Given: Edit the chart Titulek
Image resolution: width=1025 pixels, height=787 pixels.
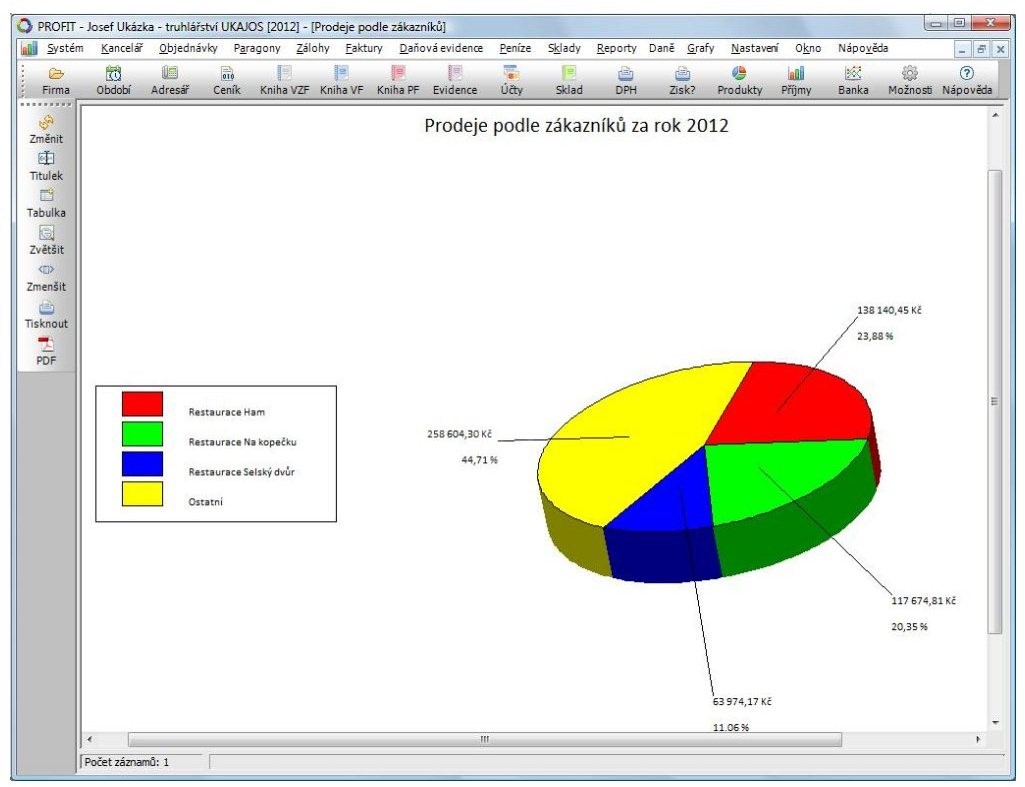Looking at the screenshot, I should pos(46,166).
